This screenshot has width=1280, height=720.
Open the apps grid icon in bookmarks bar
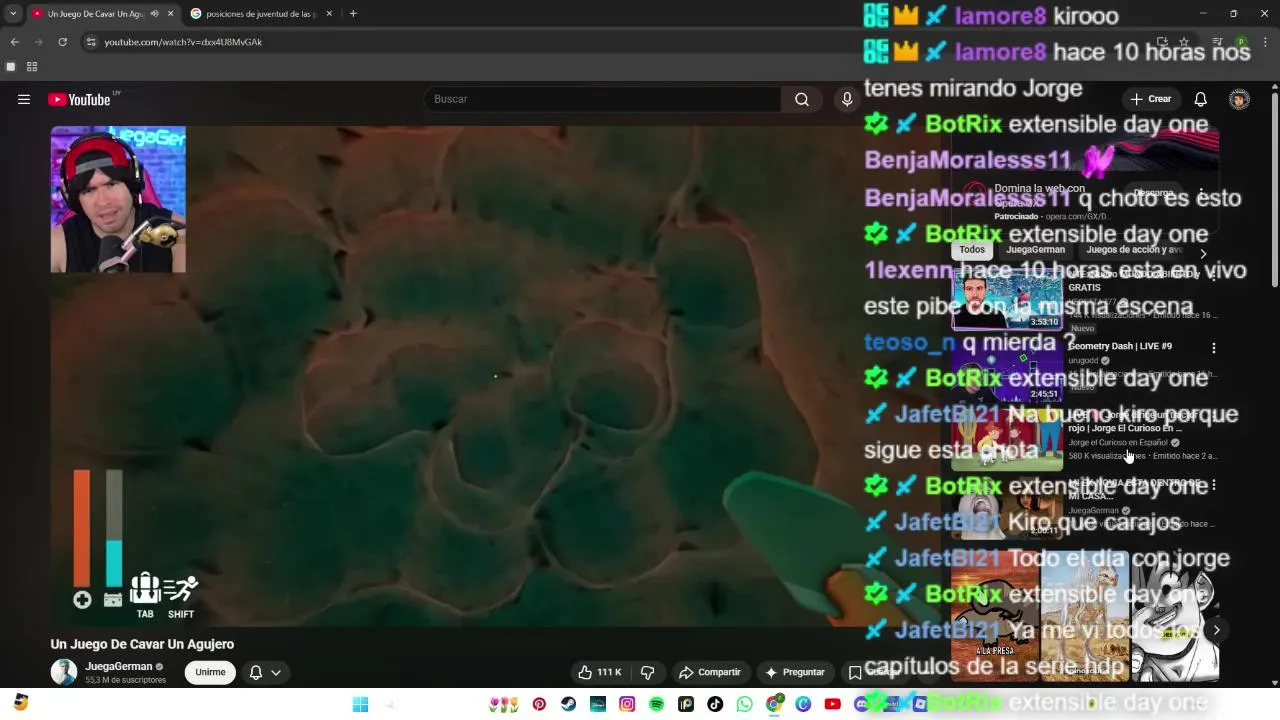coord(32,67)
